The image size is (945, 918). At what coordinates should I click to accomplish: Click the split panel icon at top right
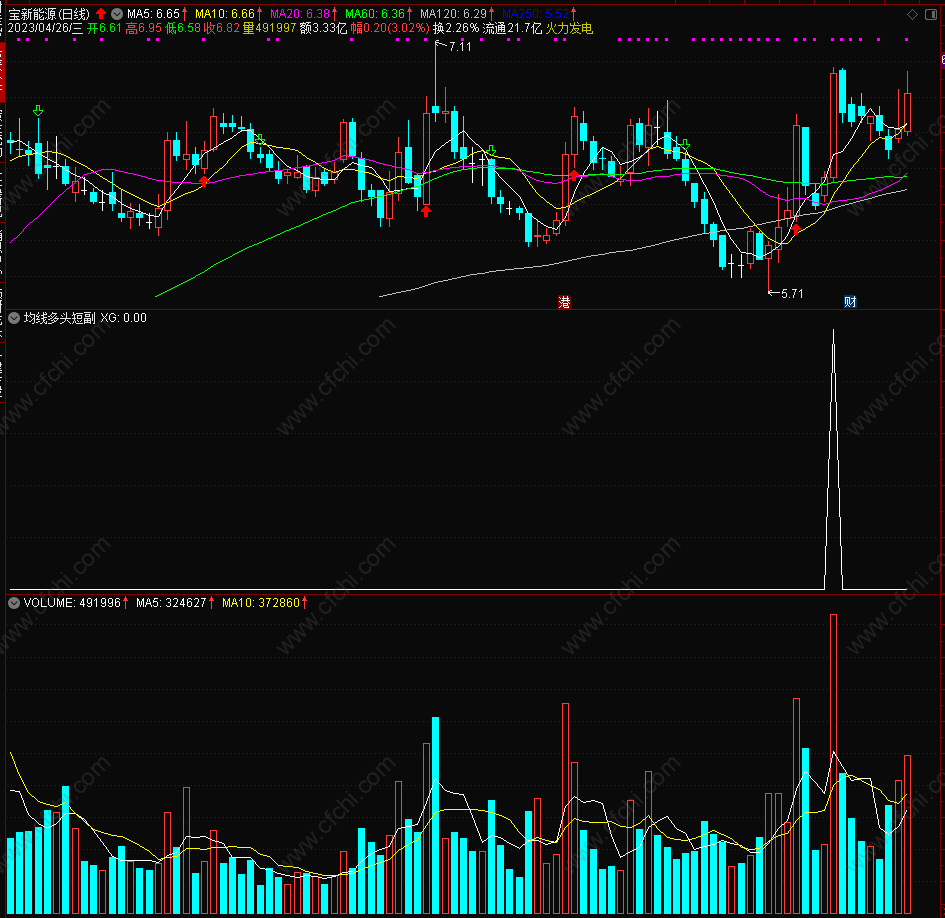point(931,14)
